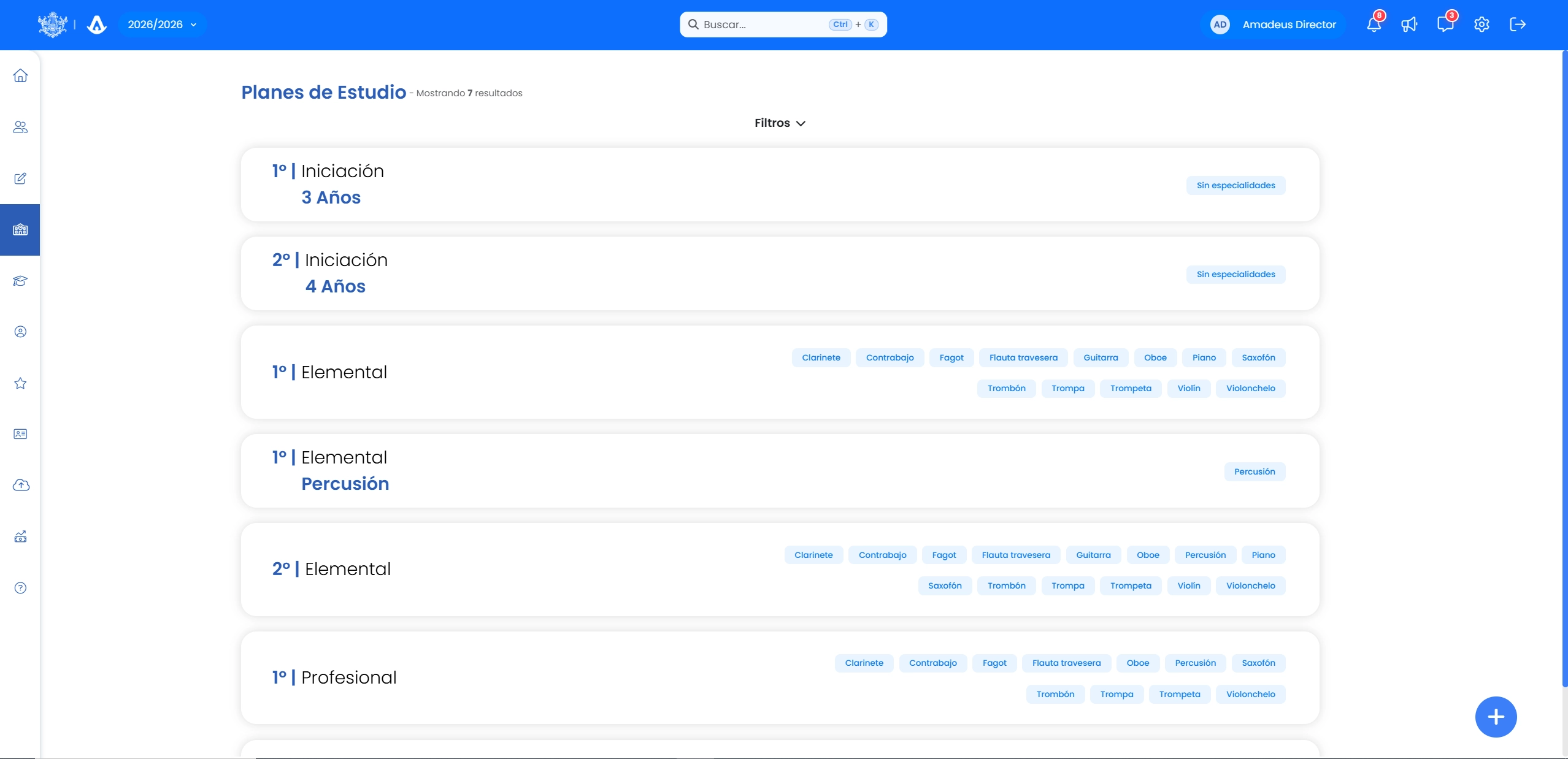The image size is (1568, 759).
Task: Click the logout icon
Action: (x=1518, y=25)
